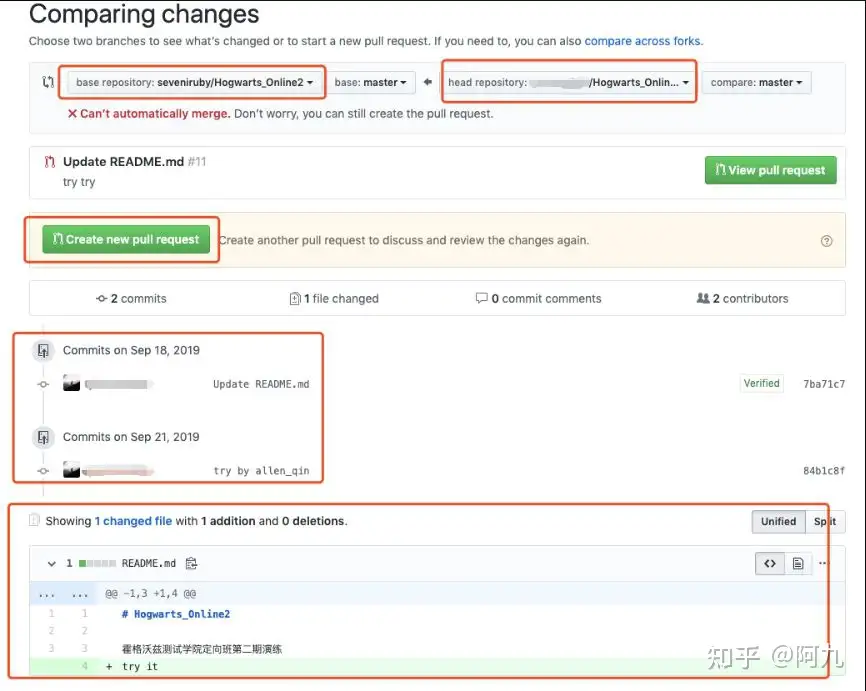
Task: Open the compare: master branch dropdown
Action: click(756, 82)
